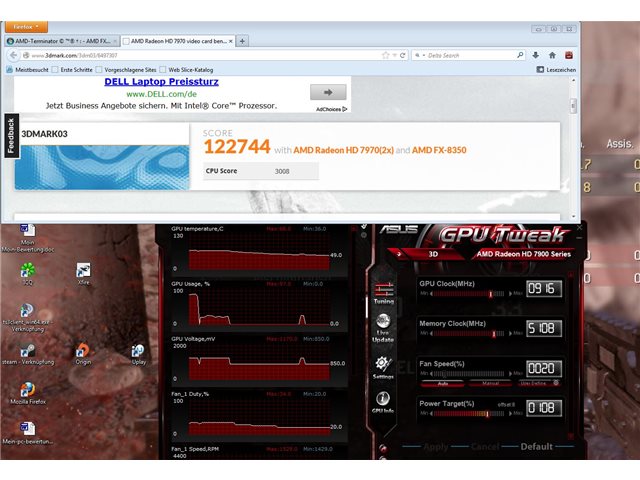Select the Mein-Bewertung.doc desktop file
The width and height of the screenshot is (640, 480).
28,238
